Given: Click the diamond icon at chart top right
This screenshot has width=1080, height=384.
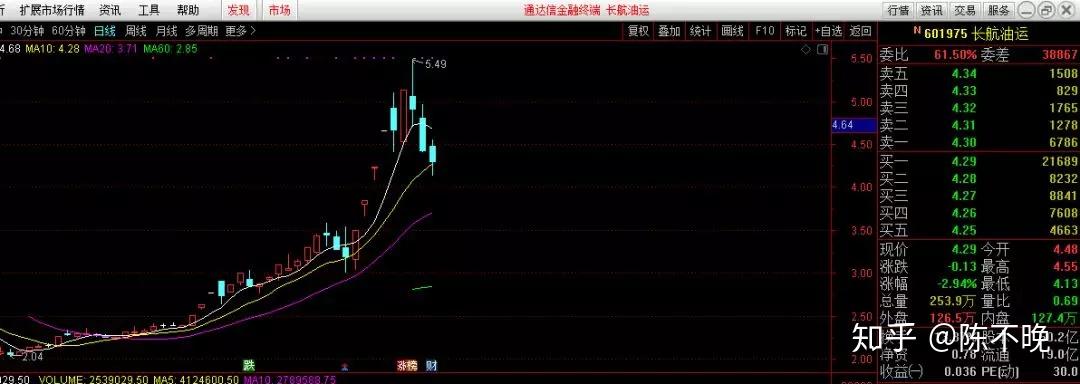Looking at the screenshot, I should click(x=805, y=50).
